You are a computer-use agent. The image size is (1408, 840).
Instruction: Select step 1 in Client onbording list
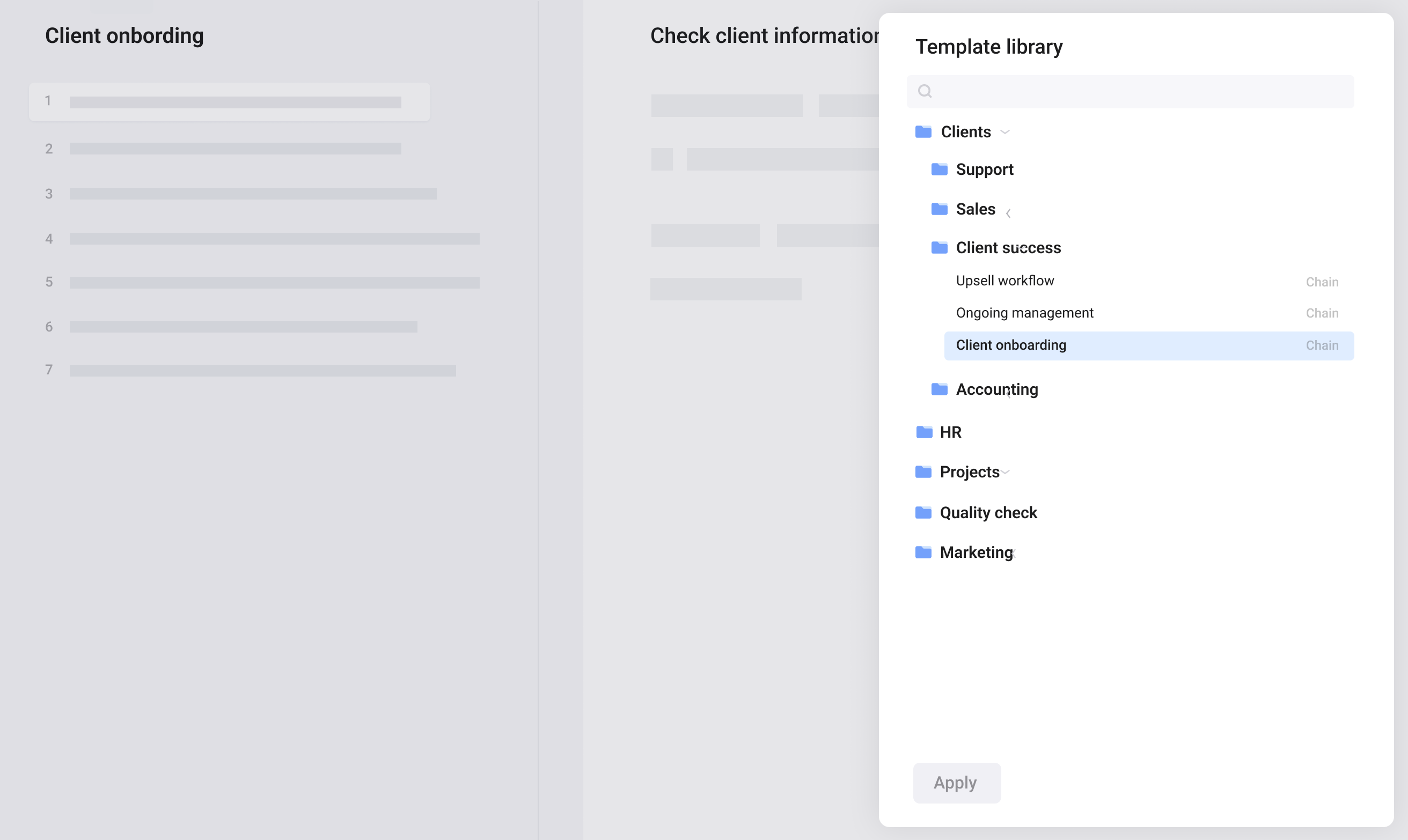[229, 102]
